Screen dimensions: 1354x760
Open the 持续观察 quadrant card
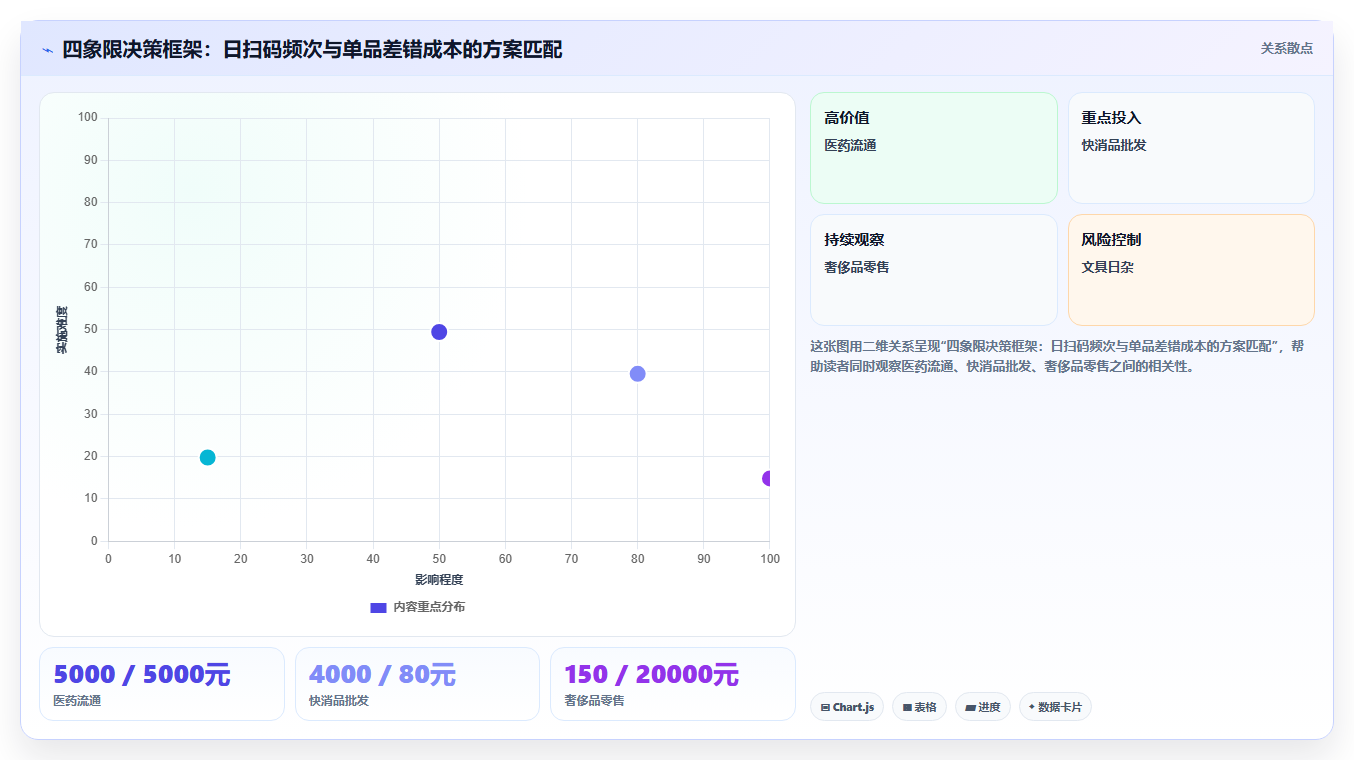[933, 270]
